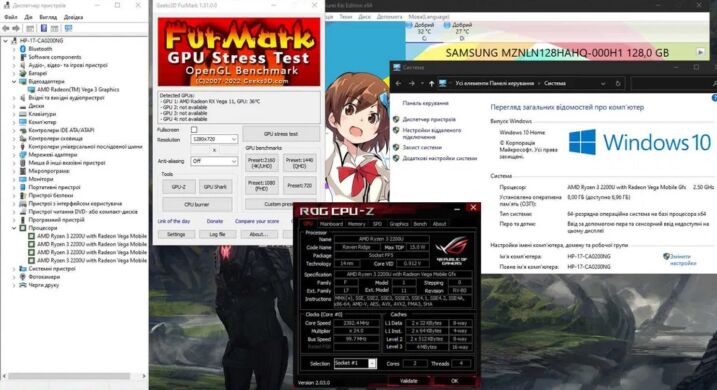This screenshot has height=390, width=717.
Task: Click the refresh icon in Система address bar
Action: 618,84
